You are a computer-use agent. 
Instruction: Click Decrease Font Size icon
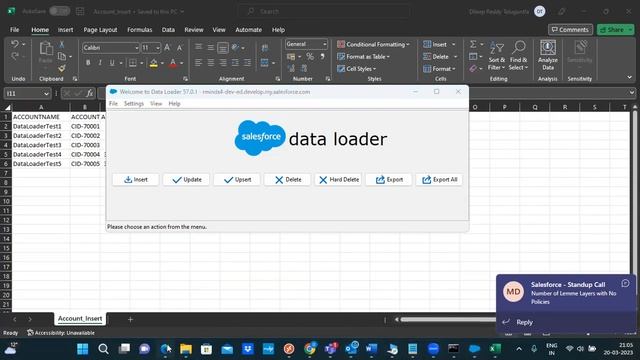coord(180,48)
